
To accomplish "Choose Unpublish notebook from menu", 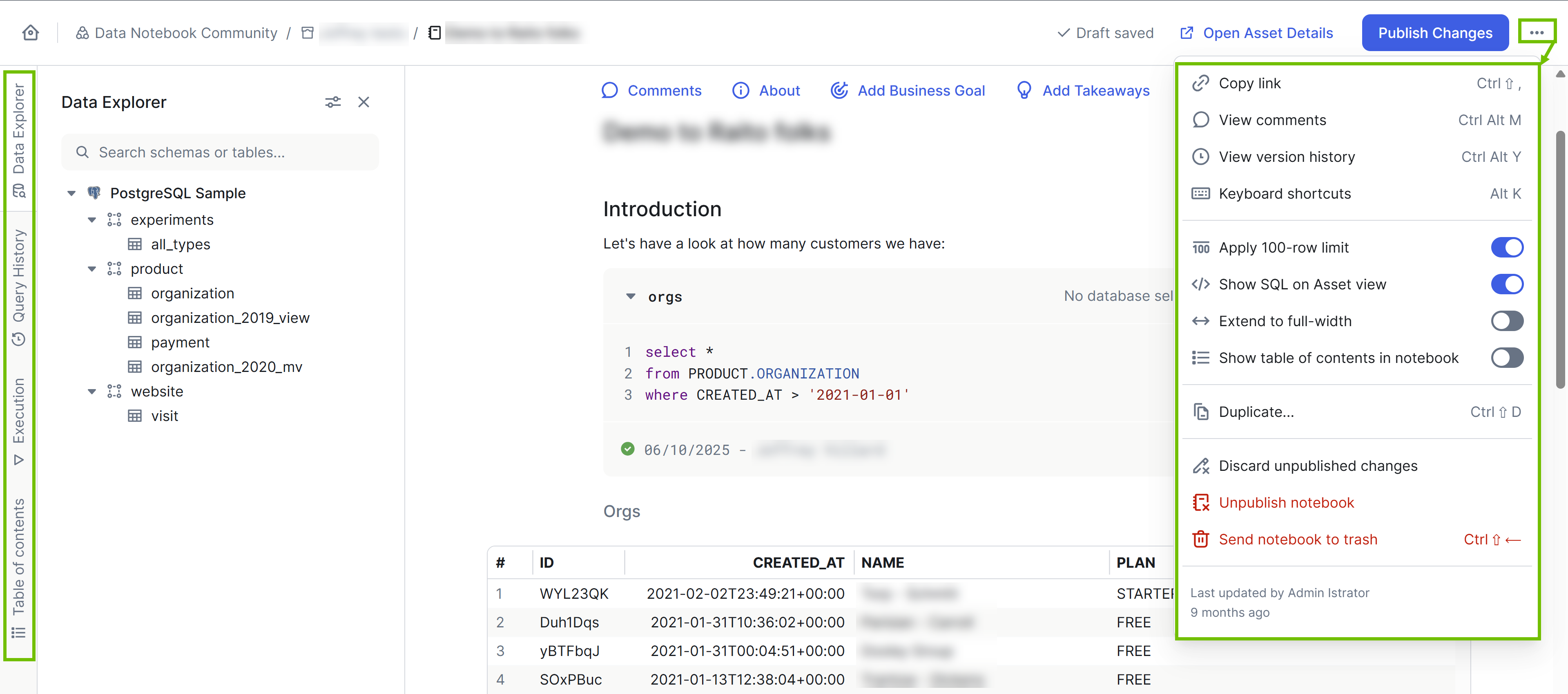I will [1286, 503].
